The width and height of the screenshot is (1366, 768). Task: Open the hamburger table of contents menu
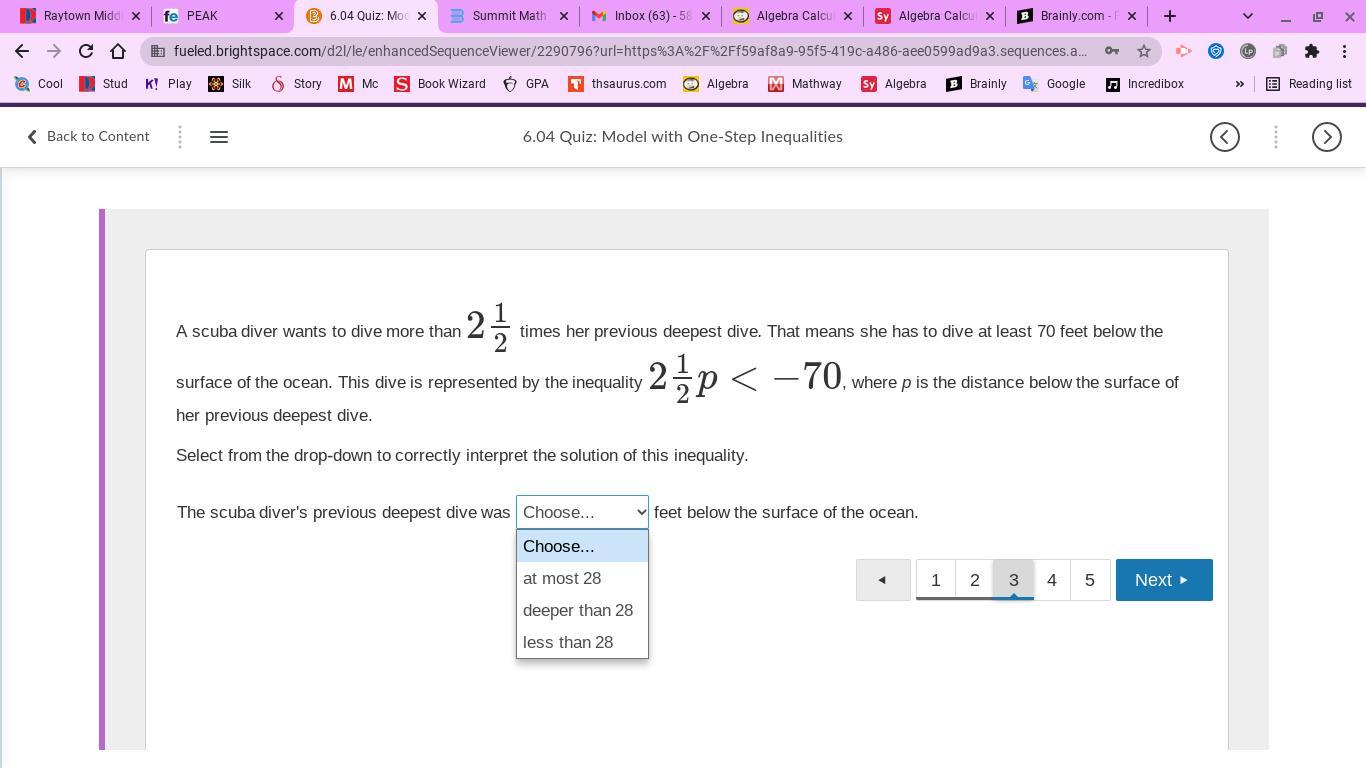(219, 137)
